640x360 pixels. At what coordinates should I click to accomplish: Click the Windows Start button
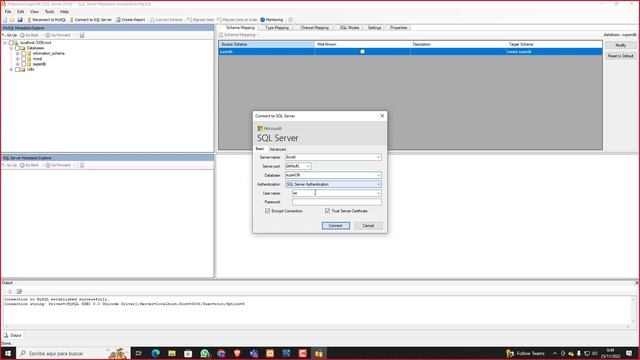coord(7,353)
